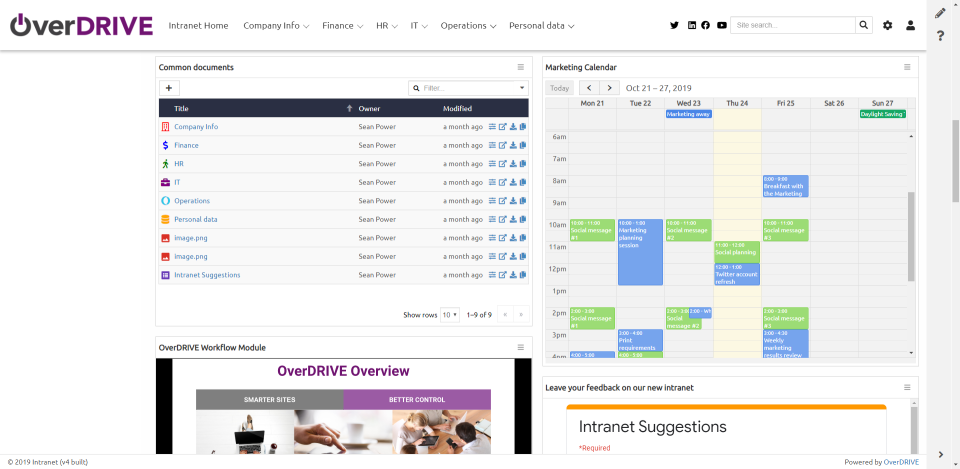Open the Marketing planning session event
This screenshot has height=469, width=960.
pyautogui.click(x=640, y=252)
